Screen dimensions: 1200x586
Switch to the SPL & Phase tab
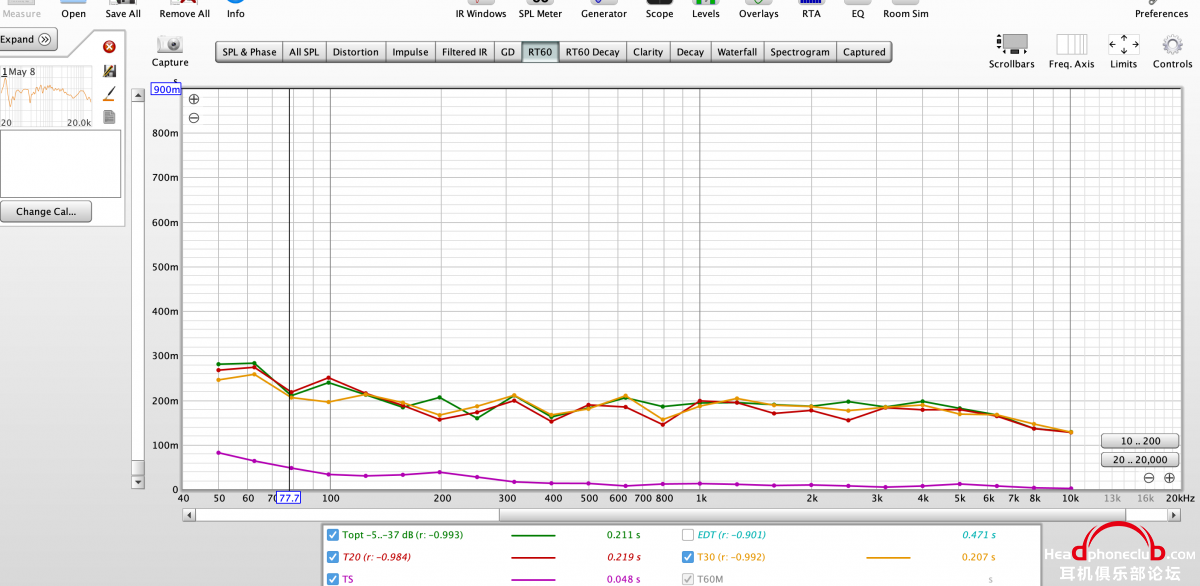click(249, 52)
